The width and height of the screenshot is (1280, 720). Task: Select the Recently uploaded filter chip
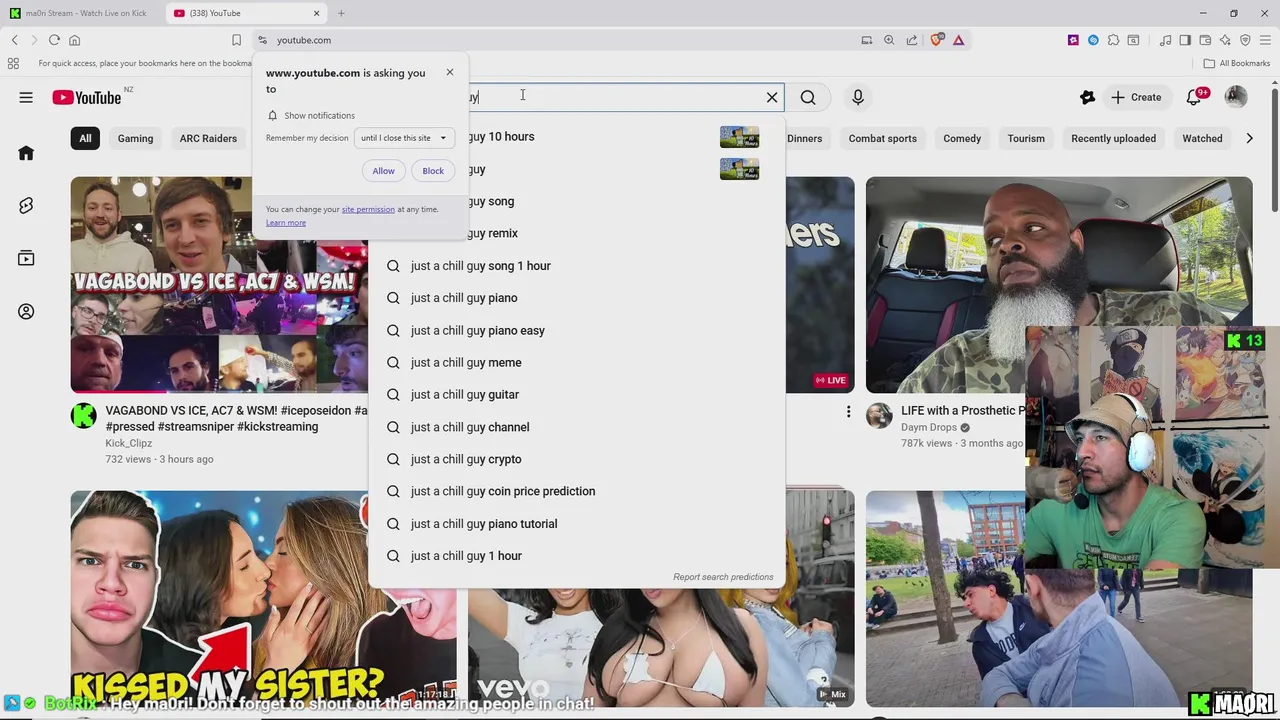[x=1113, y=138]
